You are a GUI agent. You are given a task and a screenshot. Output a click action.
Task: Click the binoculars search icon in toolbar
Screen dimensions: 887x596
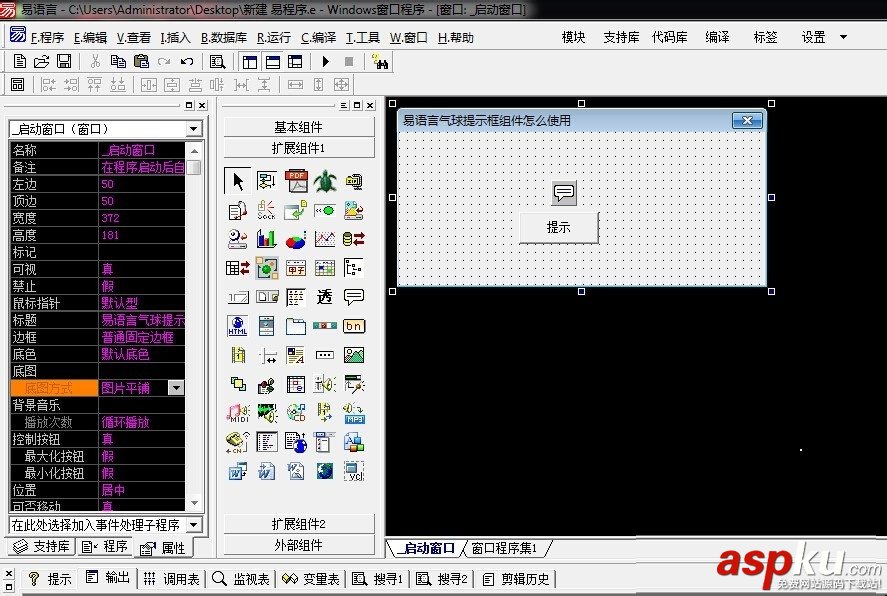click(x=380, y=62)
